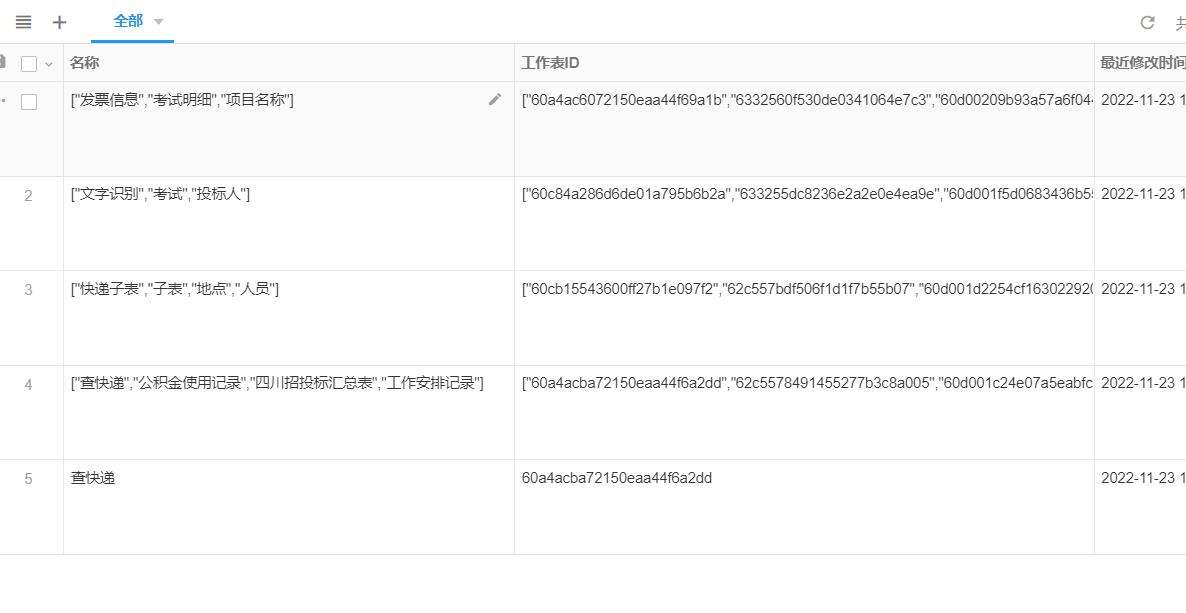This screenshot has width=1186, height=613.
Task: Switch to the 全部 view tab
Action: click(128, 21)
